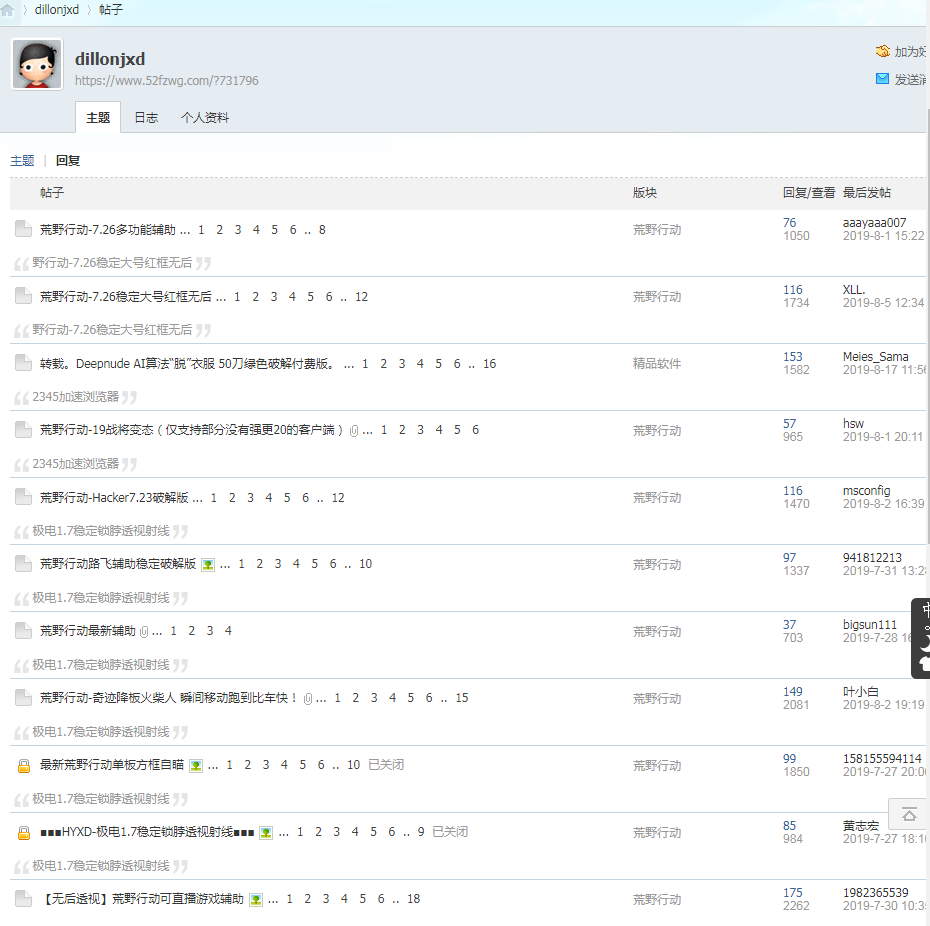Click thread icon beside 荒野行动最新辅助
The height and width of the screenshot is (926, 930).
(x=23, y=631)
